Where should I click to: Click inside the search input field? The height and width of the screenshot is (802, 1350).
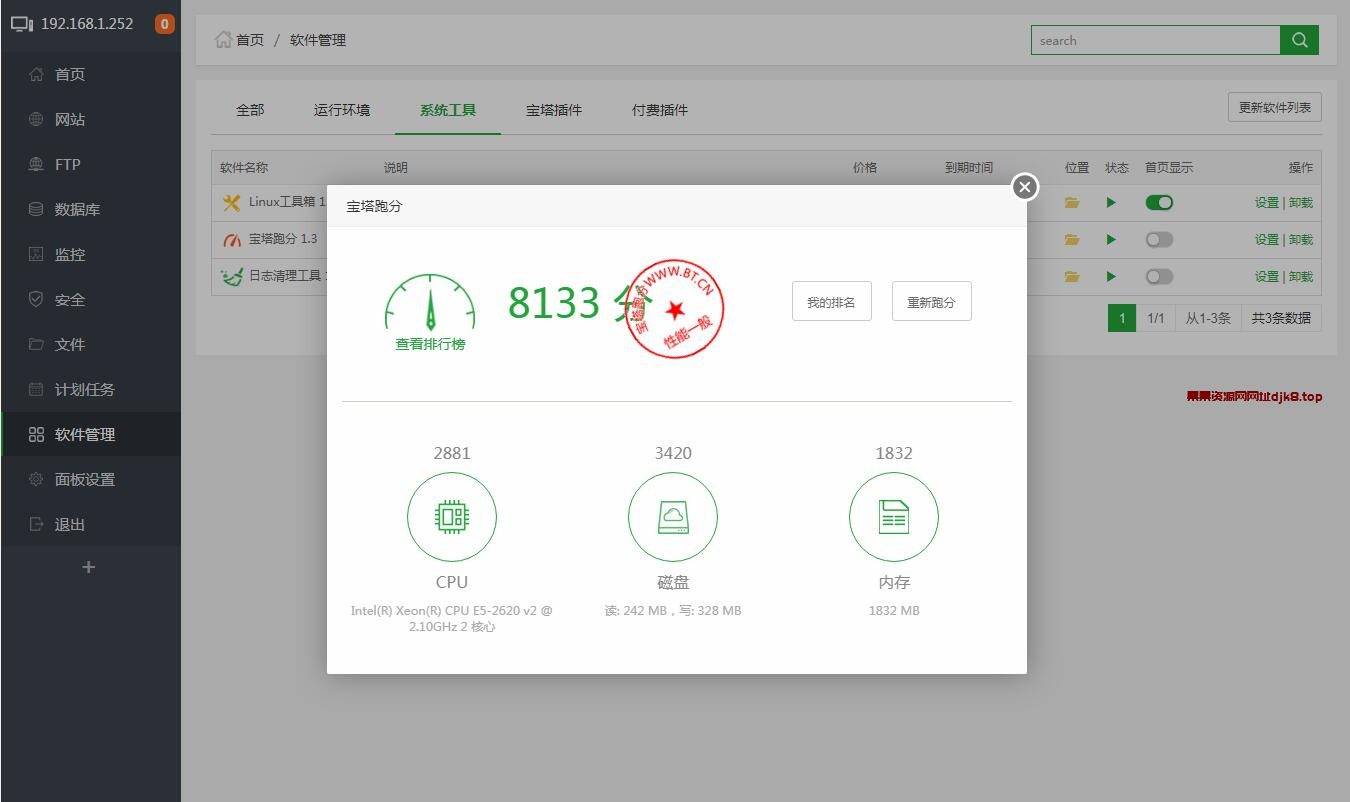coord(1150,40)
